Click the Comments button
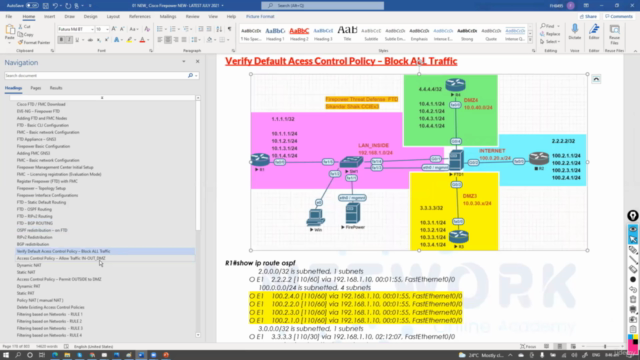The height and width of the screenshot is (360, 640). pos(619,17)
